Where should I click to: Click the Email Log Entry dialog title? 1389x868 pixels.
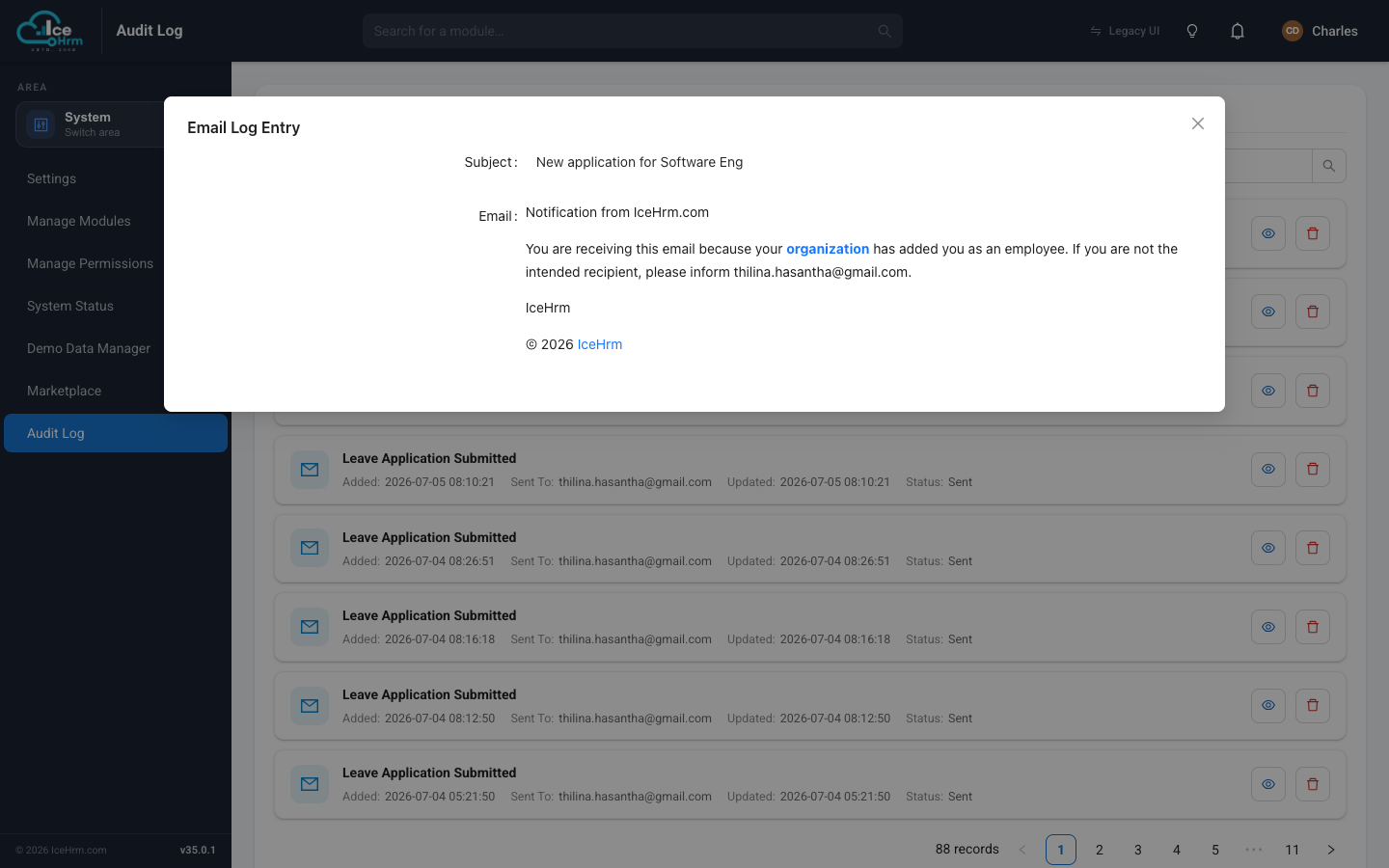[244, 127]
